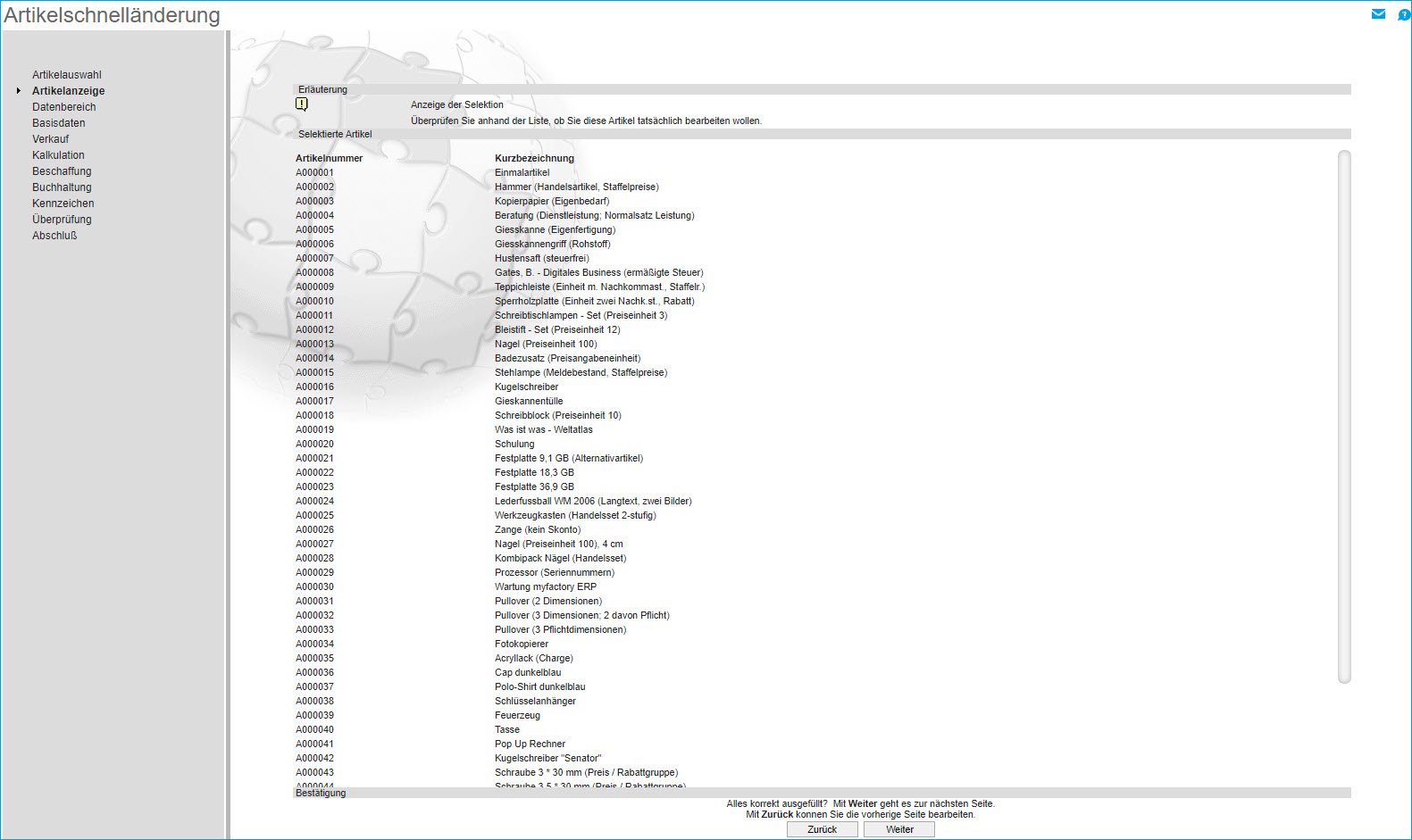Click 'Polo-Shirt dunkelblau'
The image size is (1412, 840).
click(540, 686)
